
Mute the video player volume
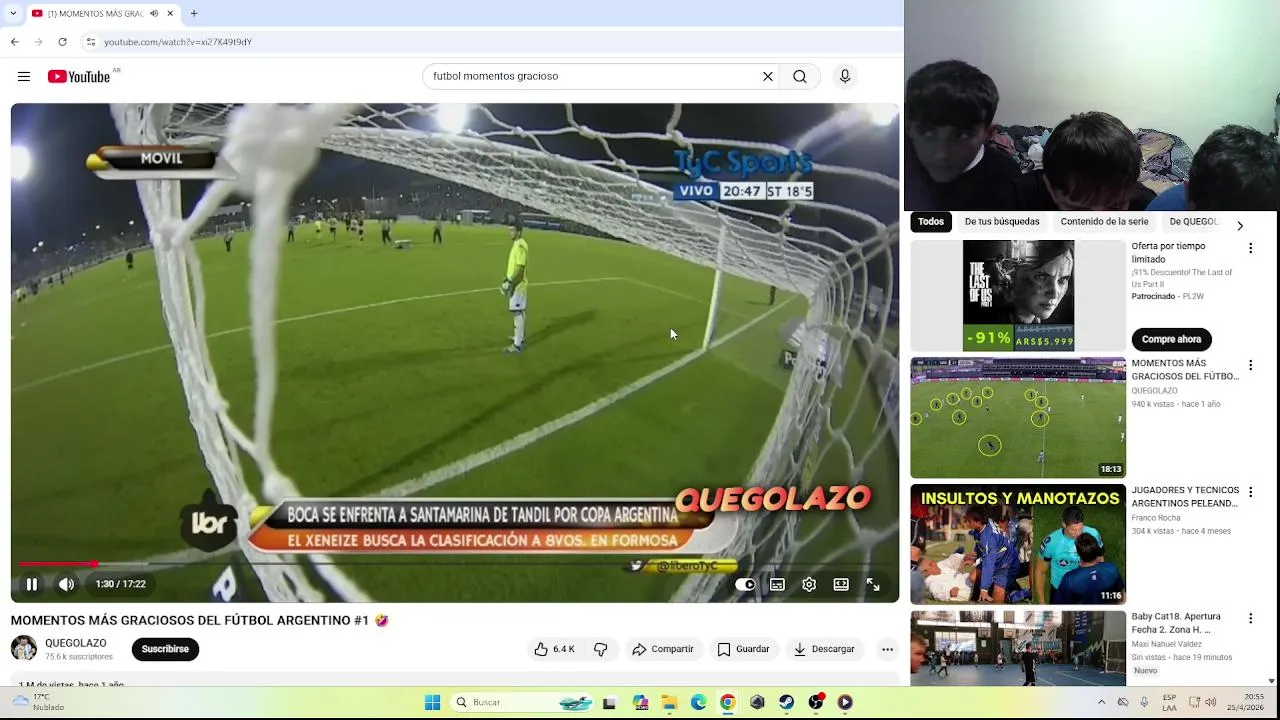pos(66,584)
